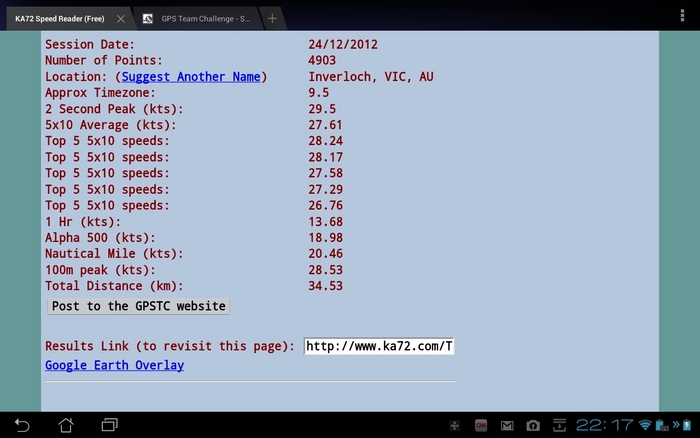Tap the download notification icon
This screenshot has width=700, height=438.
tap(560, 425)
